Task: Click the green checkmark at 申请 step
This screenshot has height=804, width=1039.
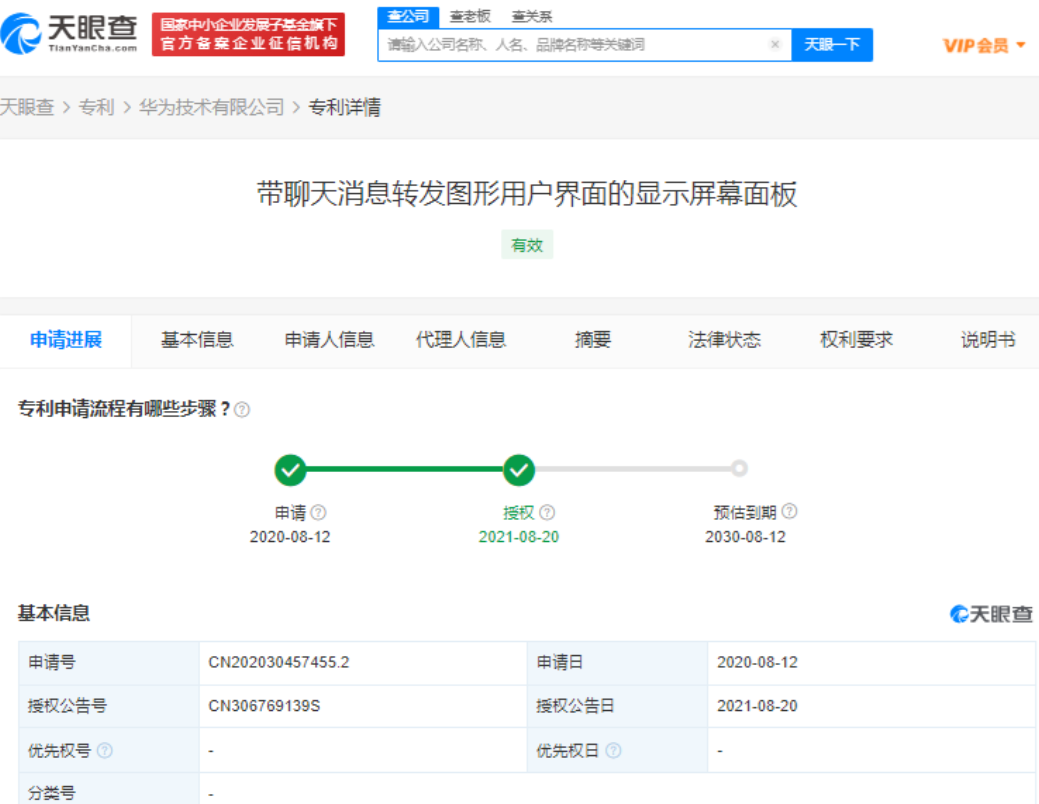Action: click(290, 470)
